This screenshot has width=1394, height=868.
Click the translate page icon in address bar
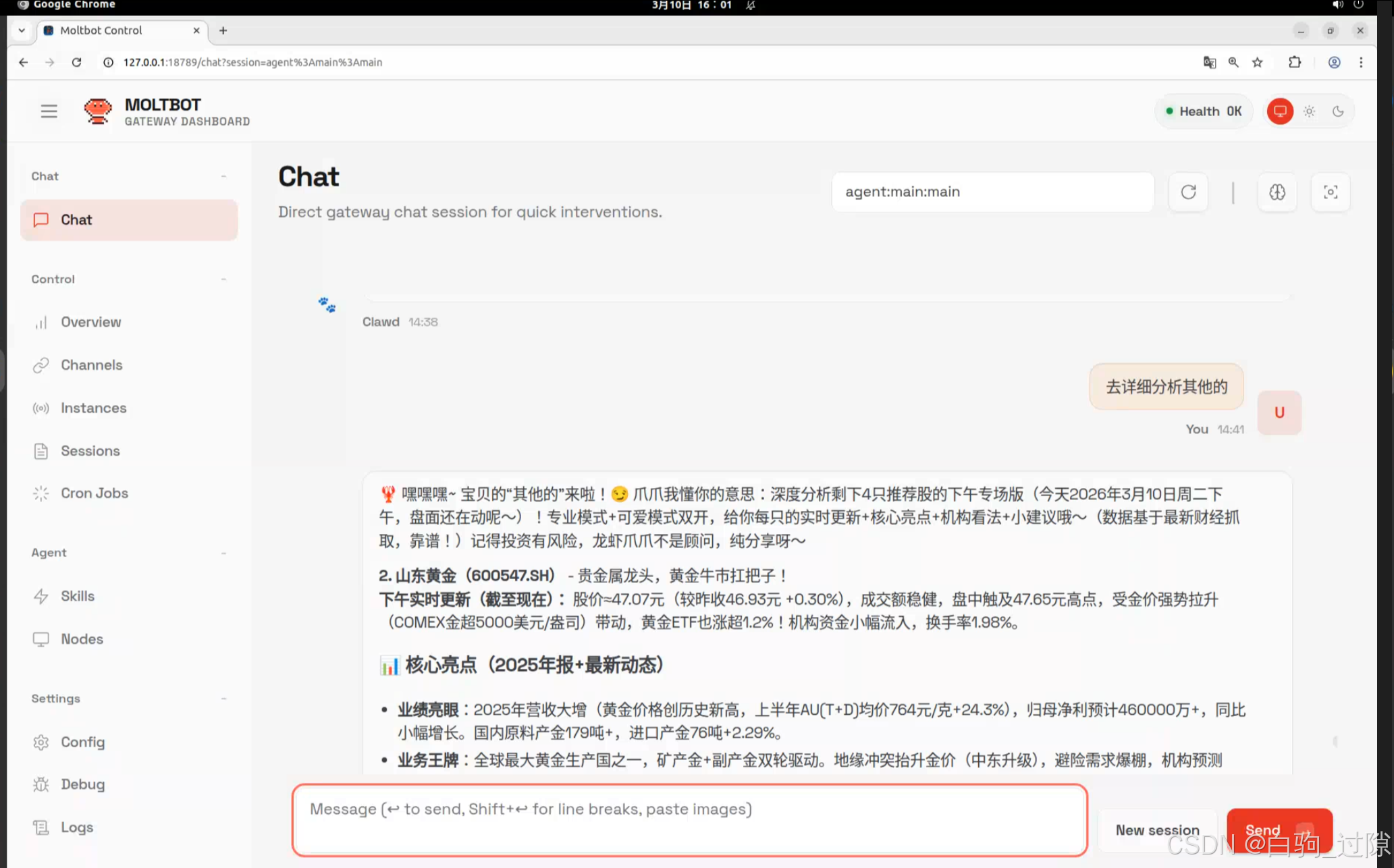(1209, 61)
